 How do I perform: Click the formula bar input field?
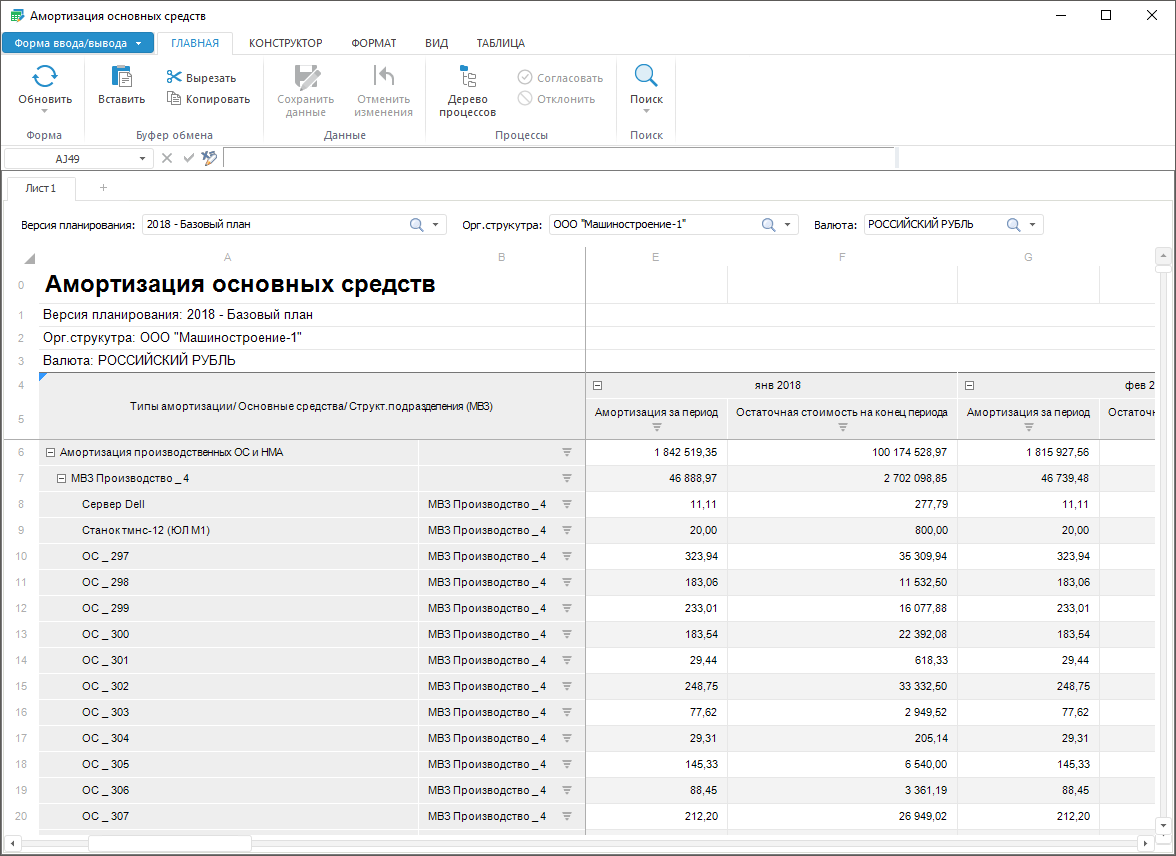point(558,158)
